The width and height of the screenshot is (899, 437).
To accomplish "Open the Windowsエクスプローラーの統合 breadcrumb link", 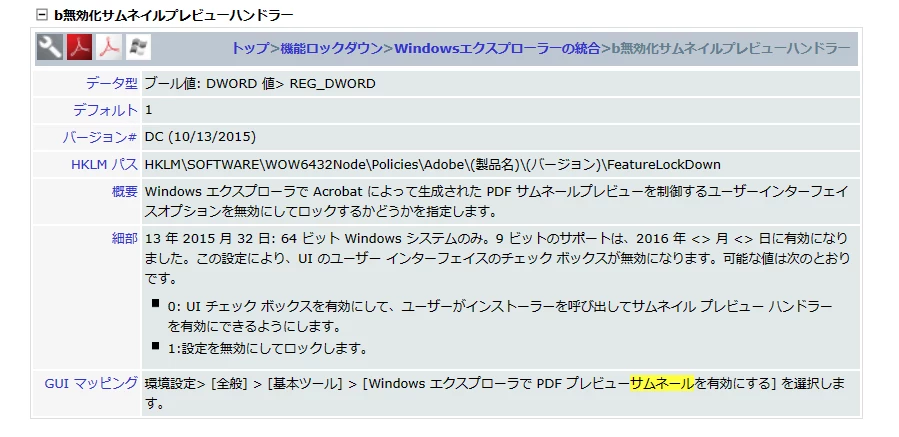I will pos(497,48).
